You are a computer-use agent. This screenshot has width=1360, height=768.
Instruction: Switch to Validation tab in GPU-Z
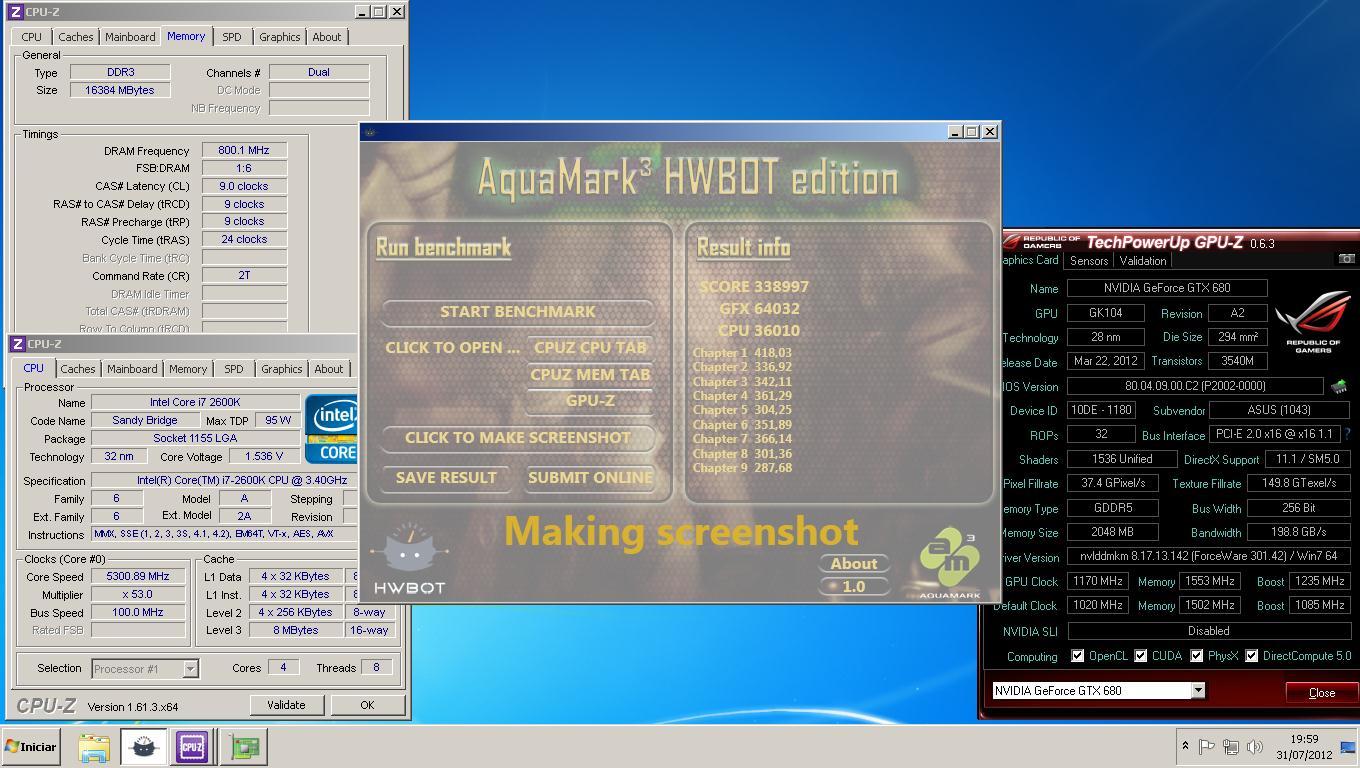1142,260
